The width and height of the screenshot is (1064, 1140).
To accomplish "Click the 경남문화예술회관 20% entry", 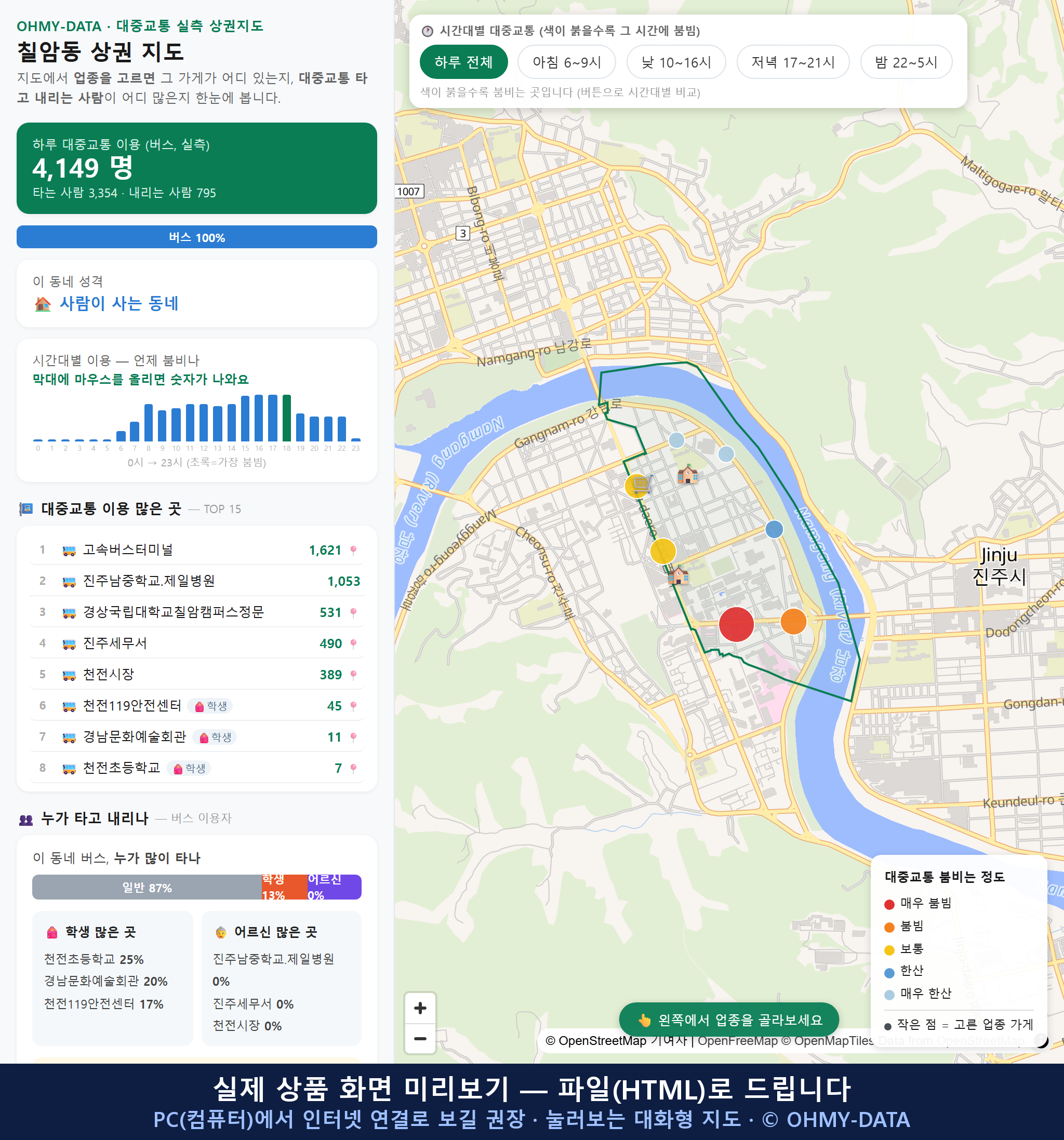I will tap(106, 981).
